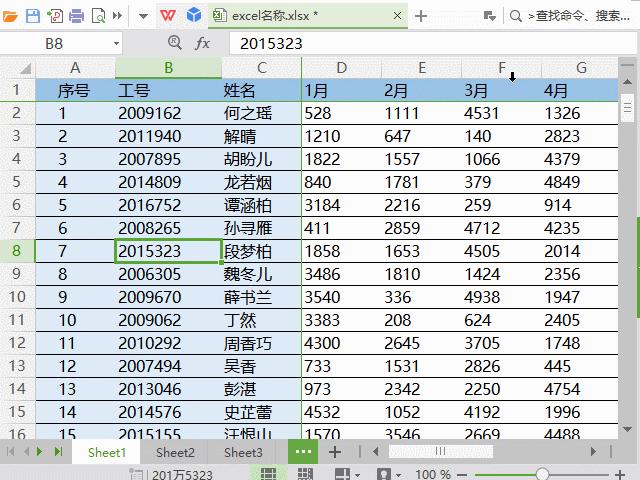Click the Open file folder icon

pyautogui.click(x=10, y=16)
